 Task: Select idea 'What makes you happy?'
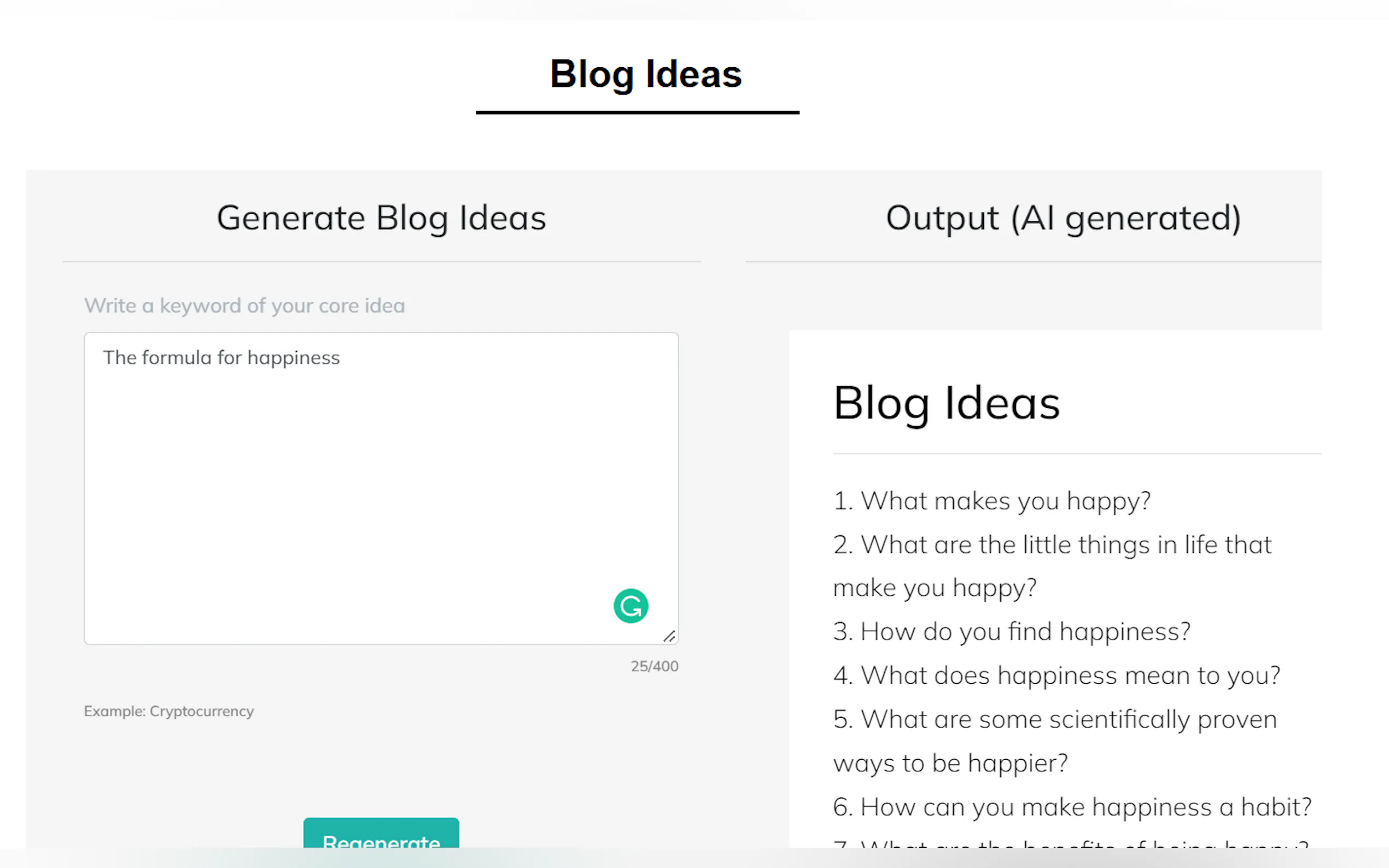pos(991,501)
